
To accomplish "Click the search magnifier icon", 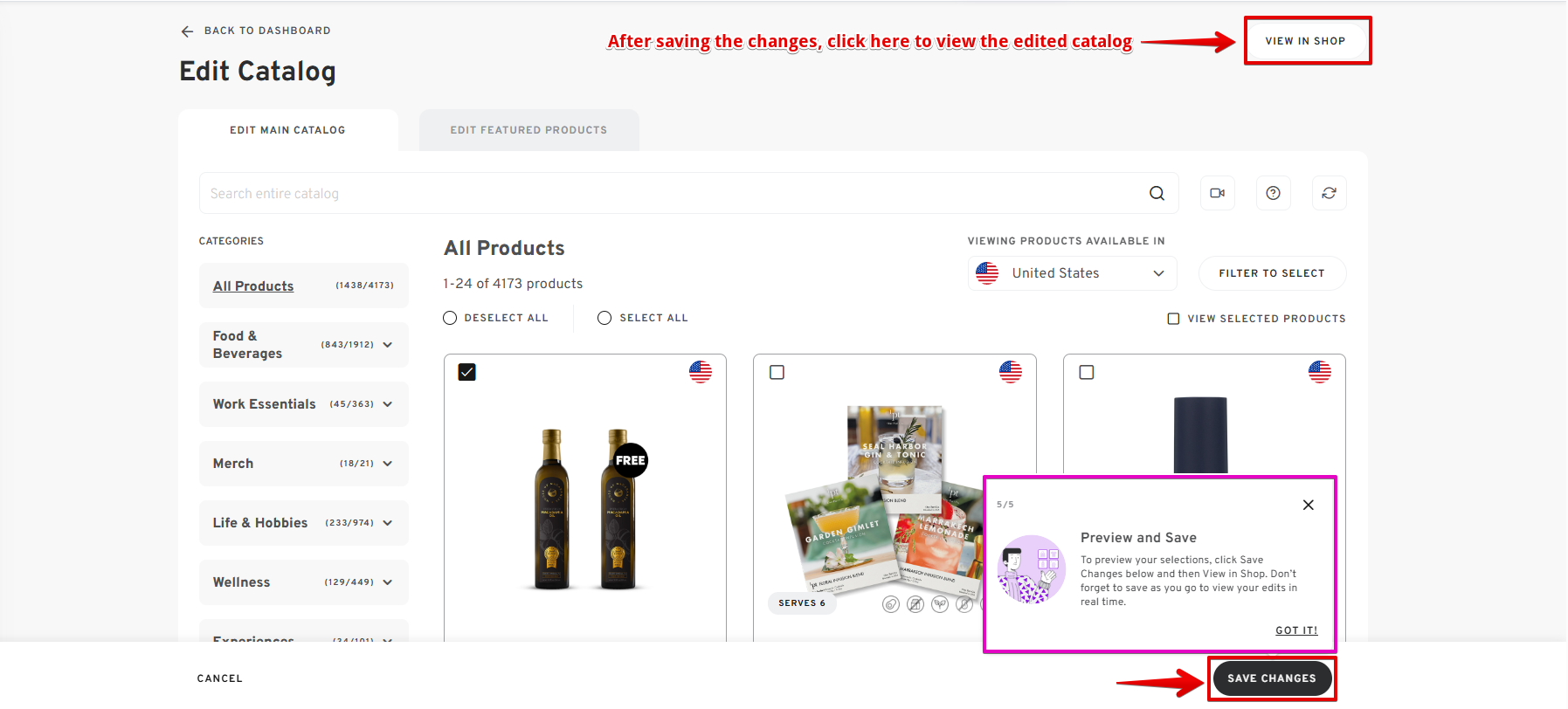I will click(1157, 193).
